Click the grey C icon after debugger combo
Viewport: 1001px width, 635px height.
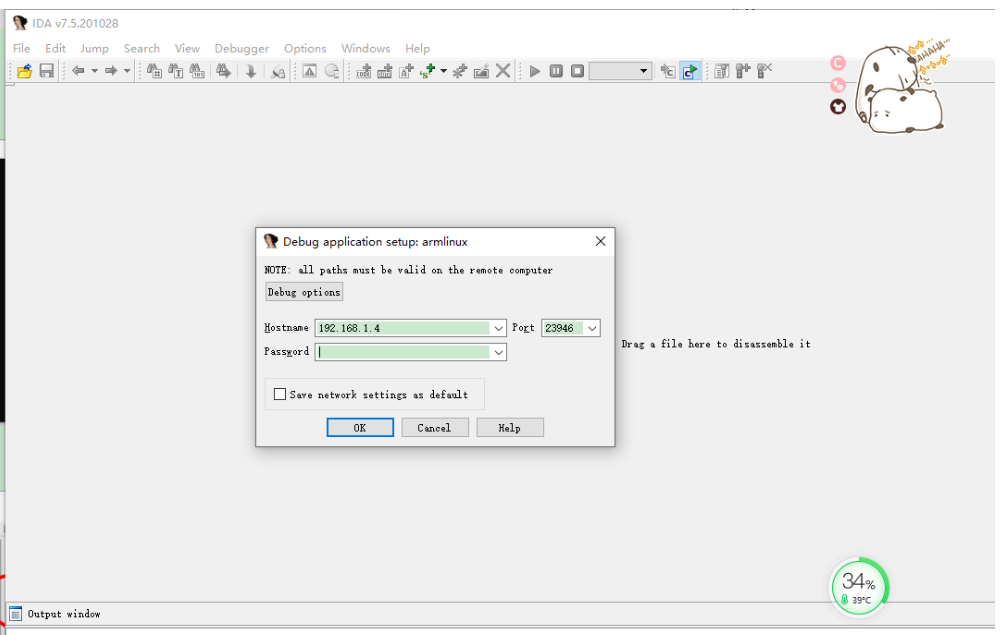pos(668,71)
